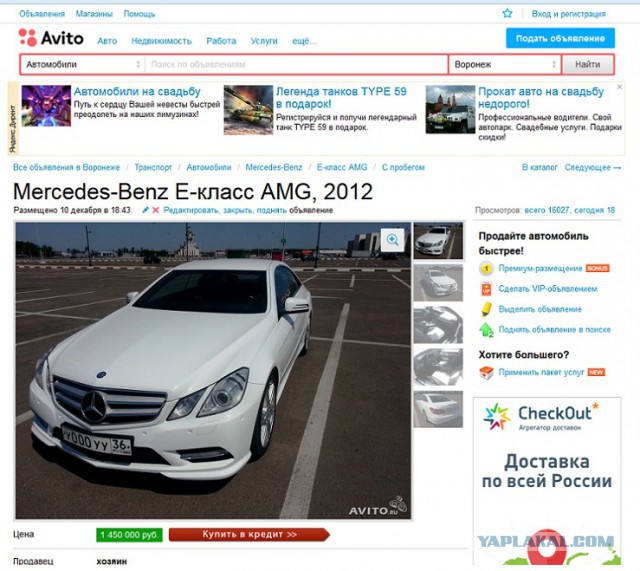Click the limousine ad thumbnail
Screen dimensions: 640x571
tap(46, 106)
